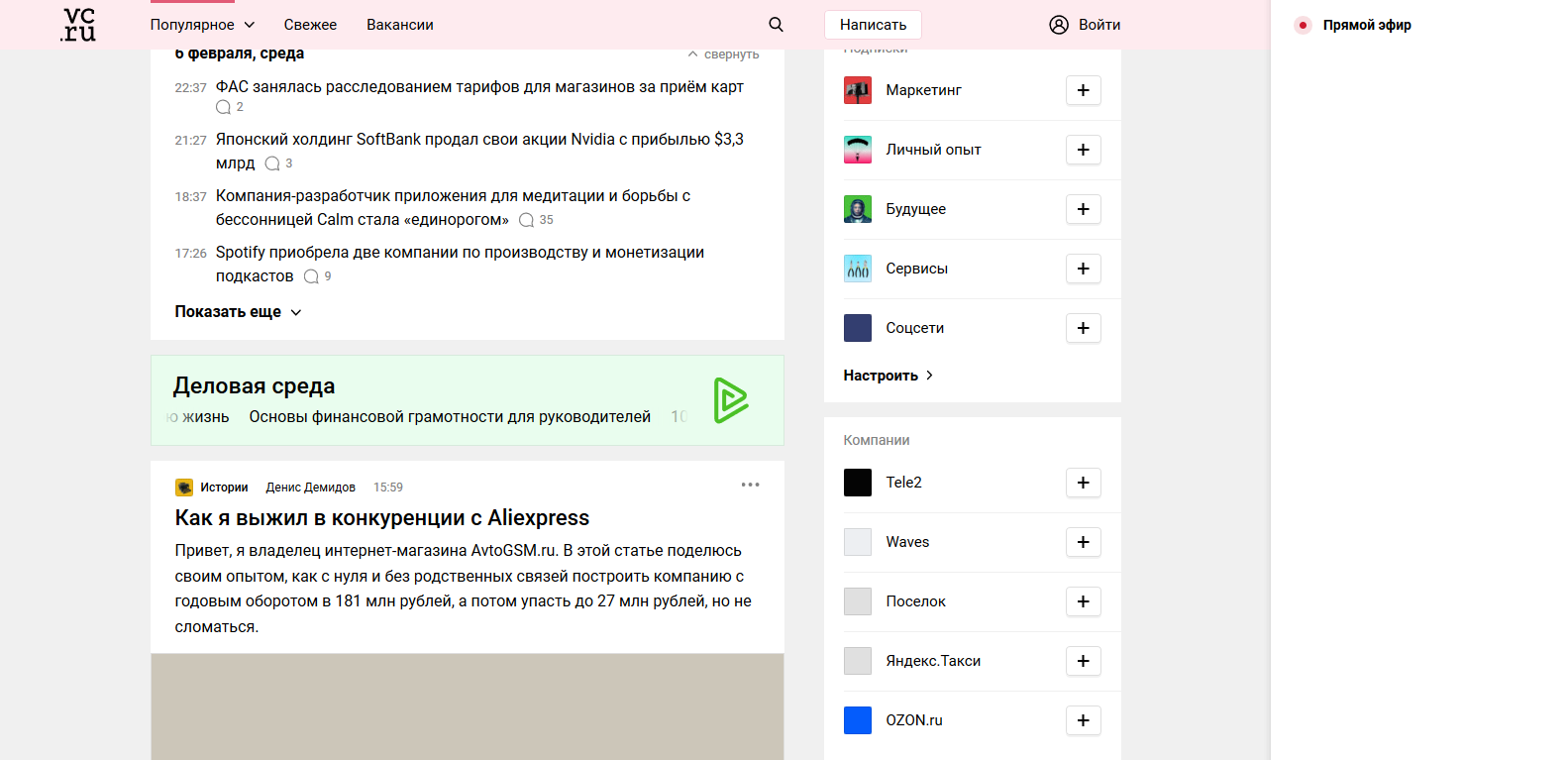Click the article intro text about AvtoGSM.ru
1568x760 pixels.
[x=464, y=589]
